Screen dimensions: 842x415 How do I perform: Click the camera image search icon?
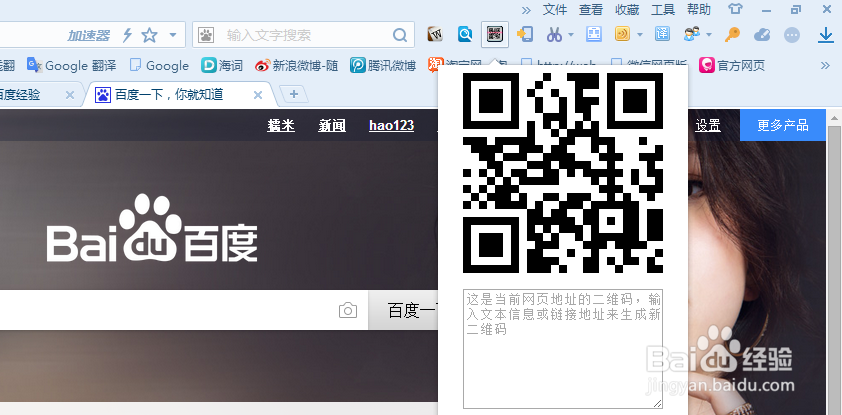(x=348, y=310)
